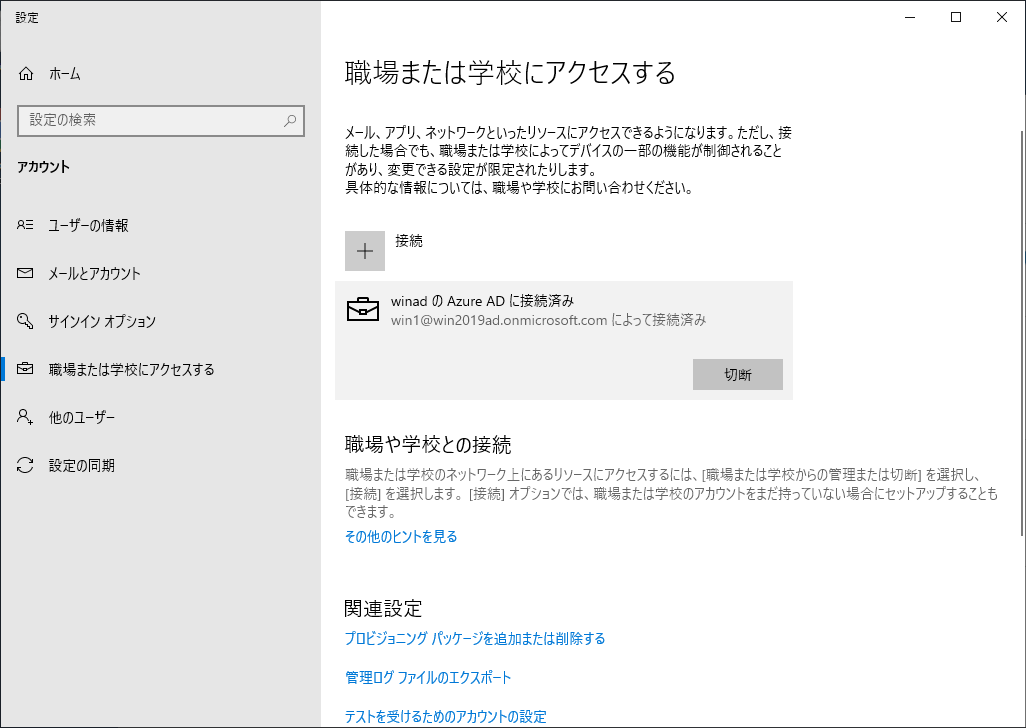Click the page title 職場または学校にアクセスする
This screenshot has height=728, width=1026.
coord(510,73)
